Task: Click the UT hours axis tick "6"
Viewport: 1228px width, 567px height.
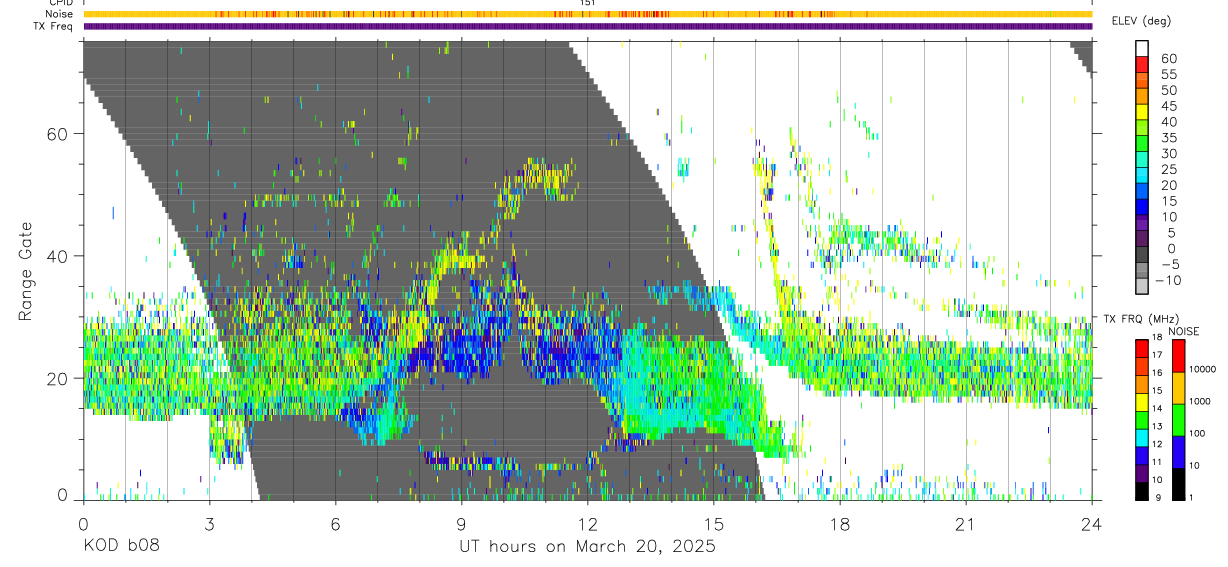Action: (335, 524)
